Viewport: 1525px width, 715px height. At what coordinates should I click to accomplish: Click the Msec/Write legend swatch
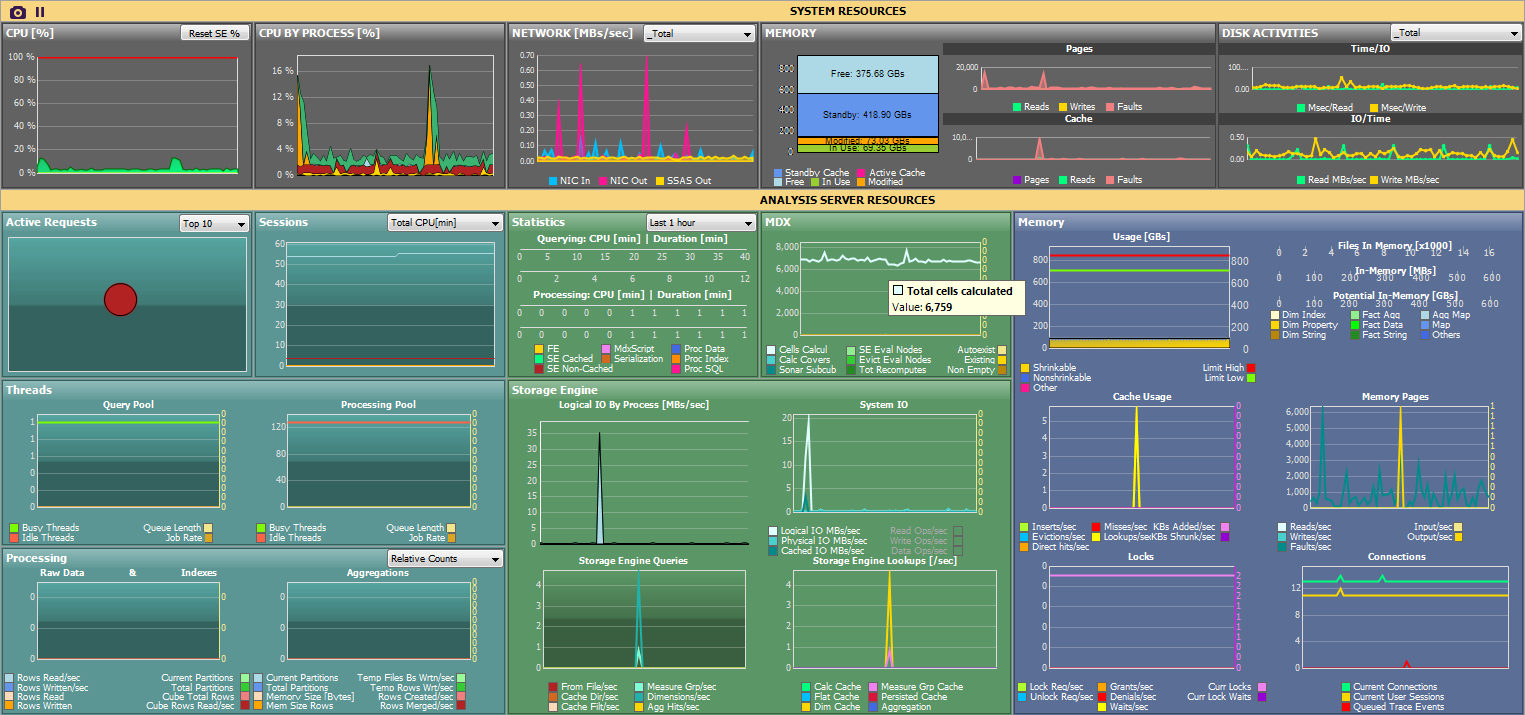click(x=1374, y=107)
